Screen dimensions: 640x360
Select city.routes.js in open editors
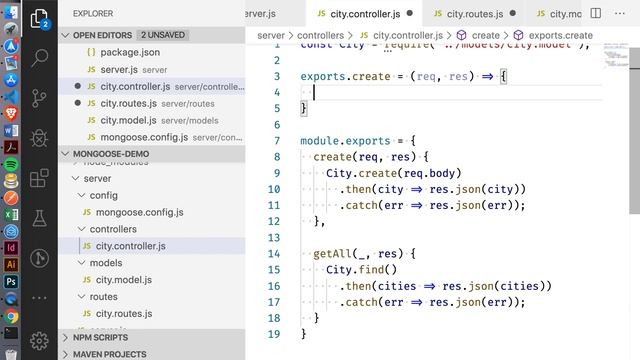pyautogui.click(x=152, y=104)
